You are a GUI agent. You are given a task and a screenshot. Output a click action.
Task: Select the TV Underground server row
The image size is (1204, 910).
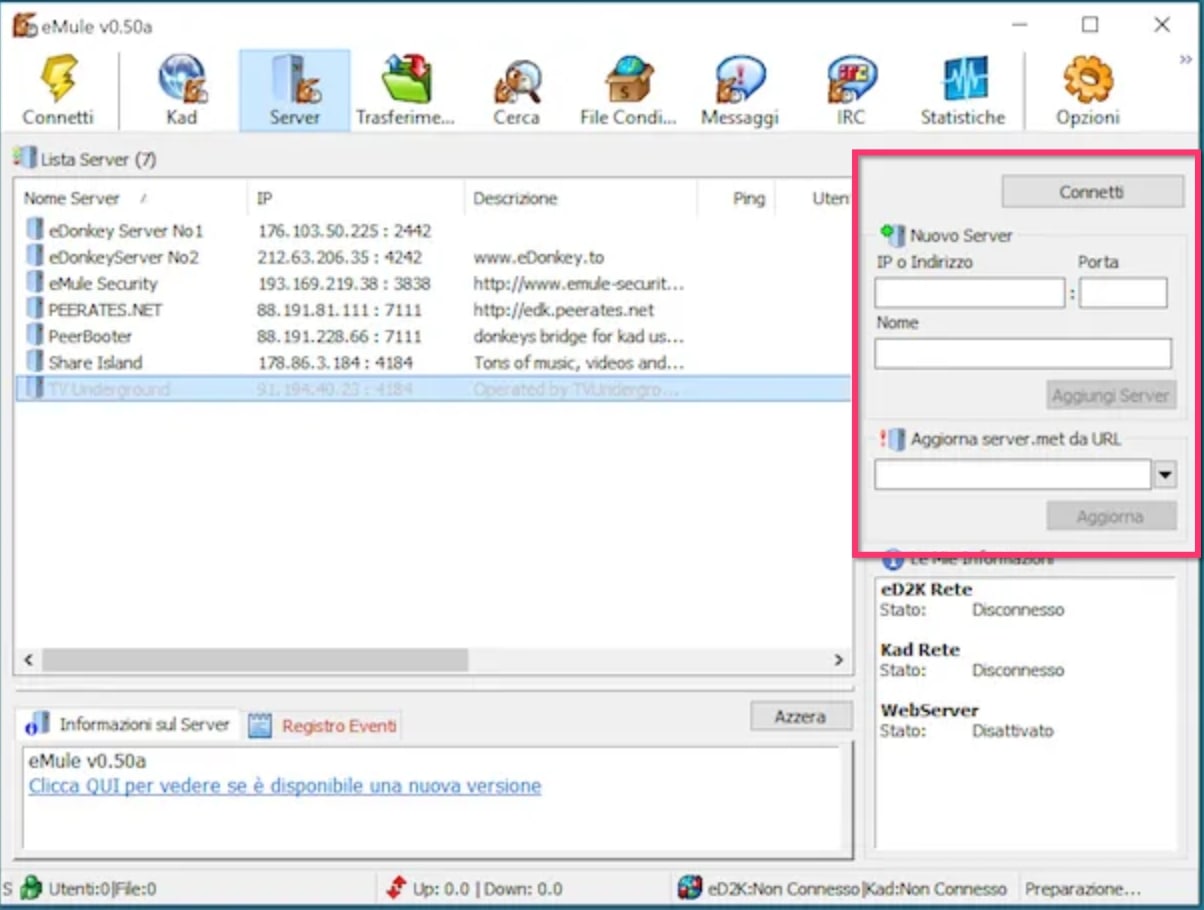(433, 389)
